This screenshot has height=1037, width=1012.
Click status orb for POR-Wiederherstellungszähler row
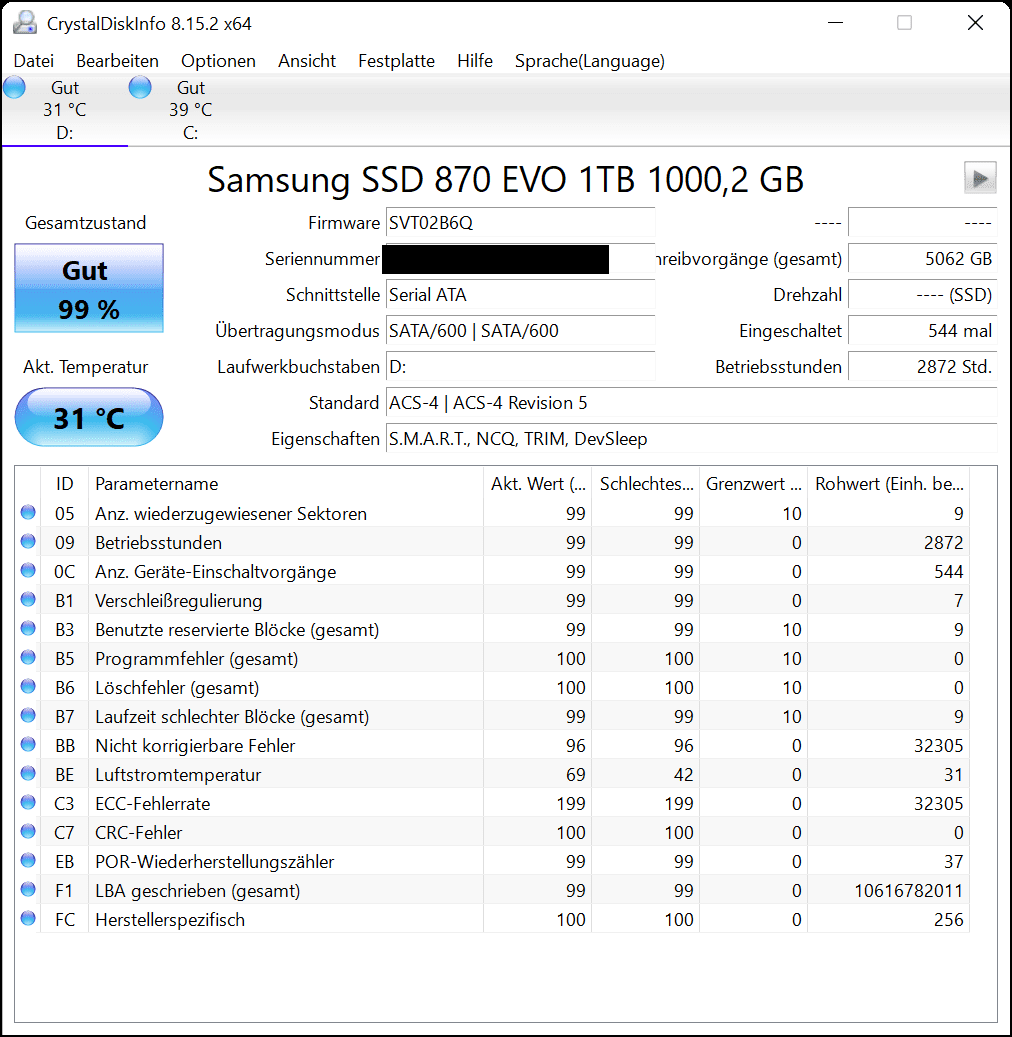[28, 861]
